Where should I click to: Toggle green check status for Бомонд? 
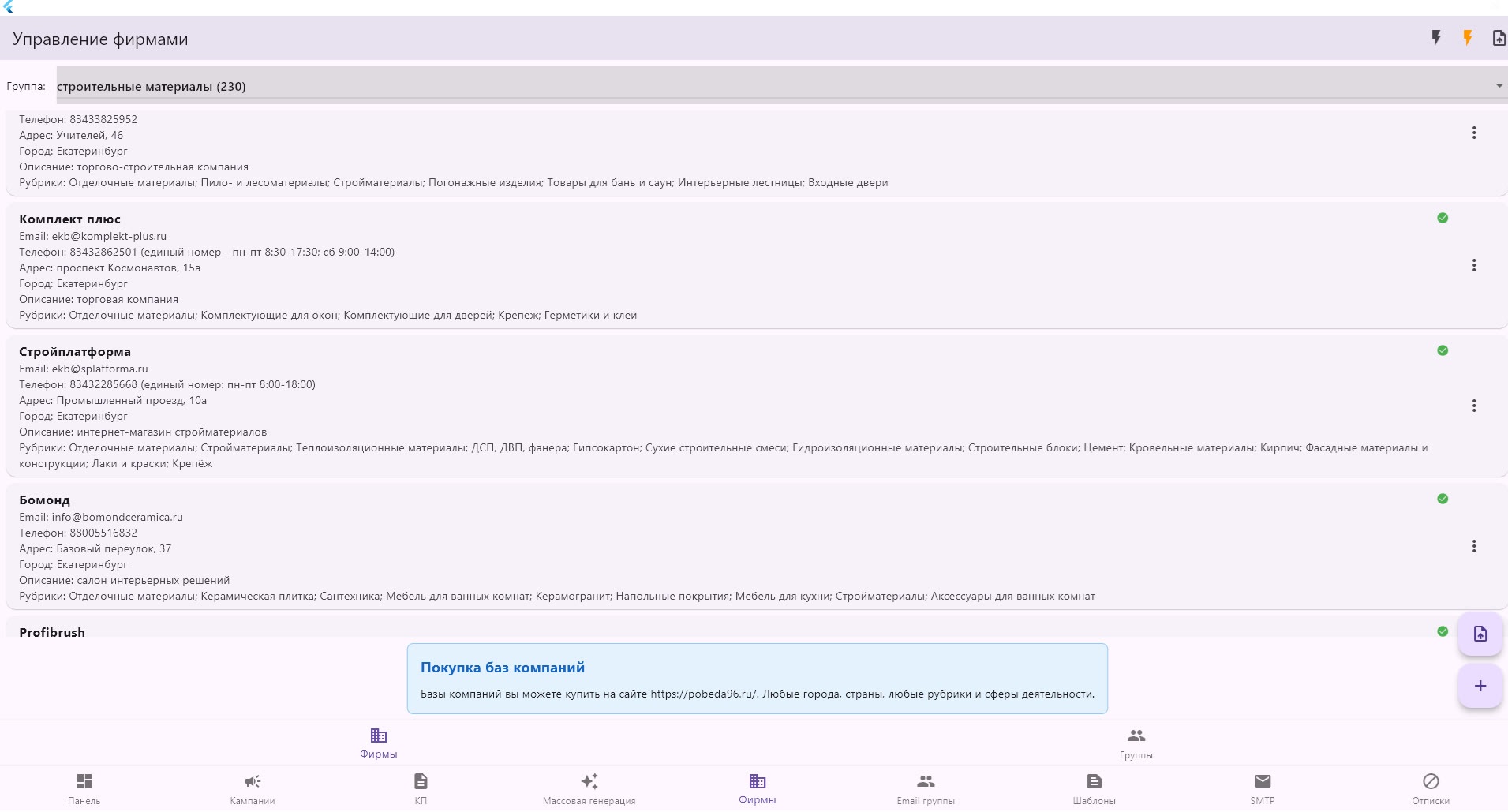1443,499
